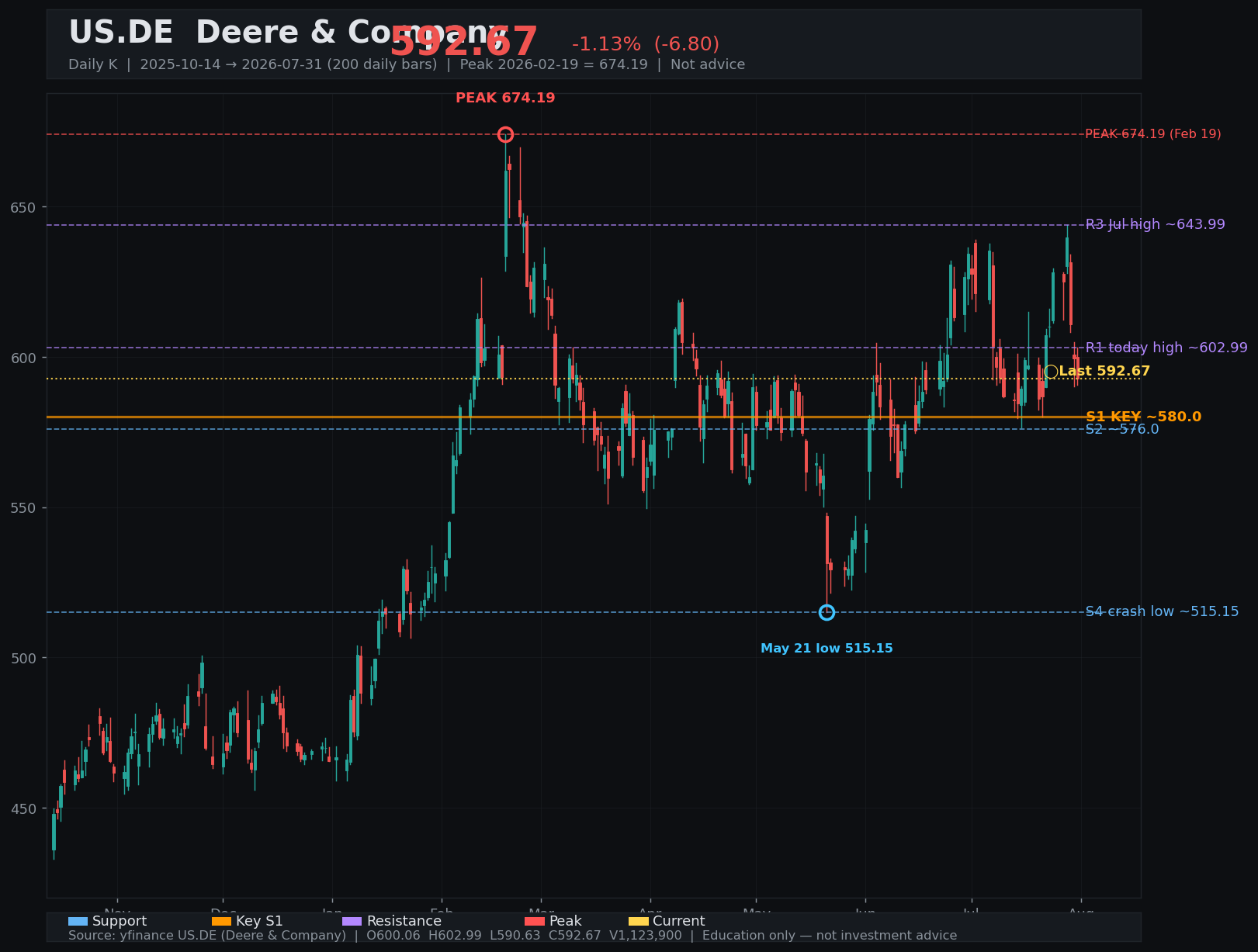Click the 'R3 Jul high ~643.99' label
1258x952 pixels.
[1155, 224]
